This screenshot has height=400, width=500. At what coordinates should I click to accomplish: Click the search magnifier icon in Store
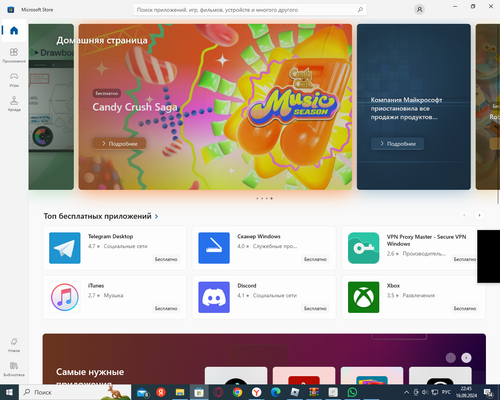[360, 10]
